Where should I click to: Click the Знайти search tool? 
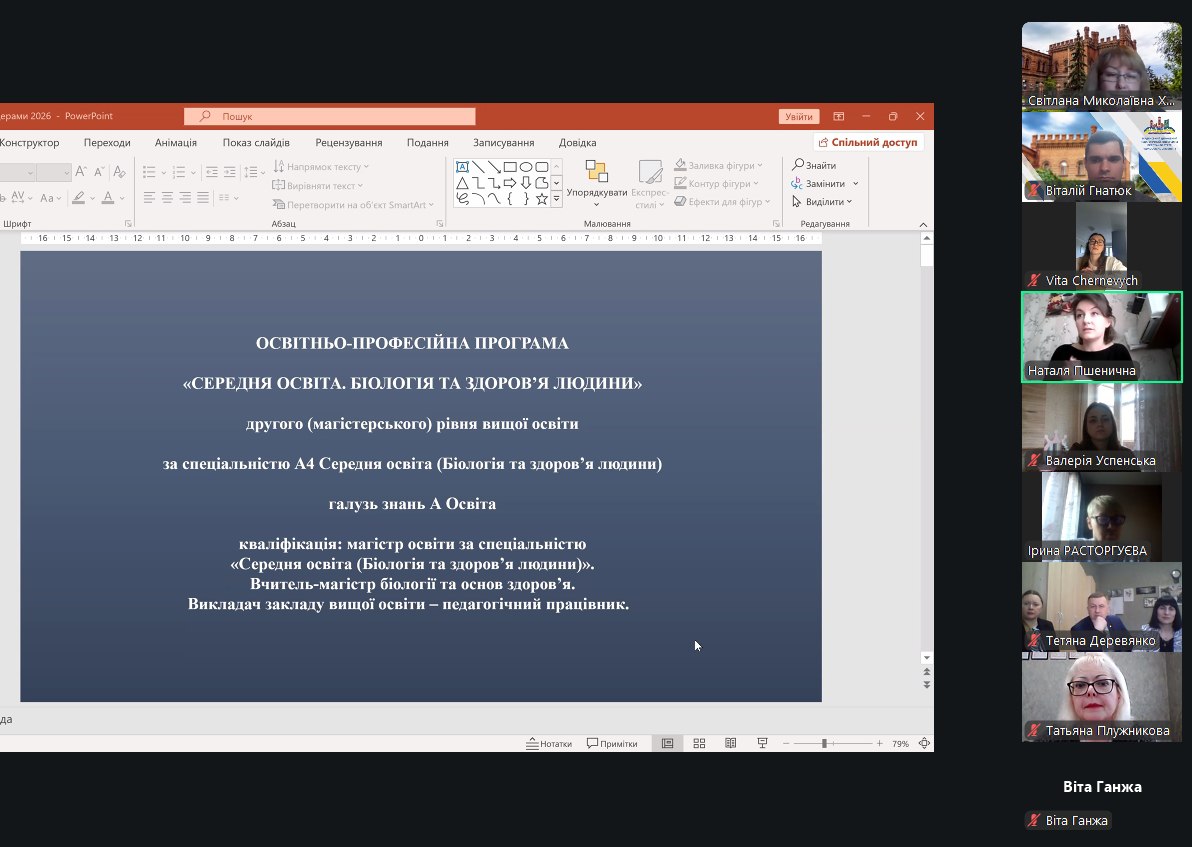click(815, 165)
